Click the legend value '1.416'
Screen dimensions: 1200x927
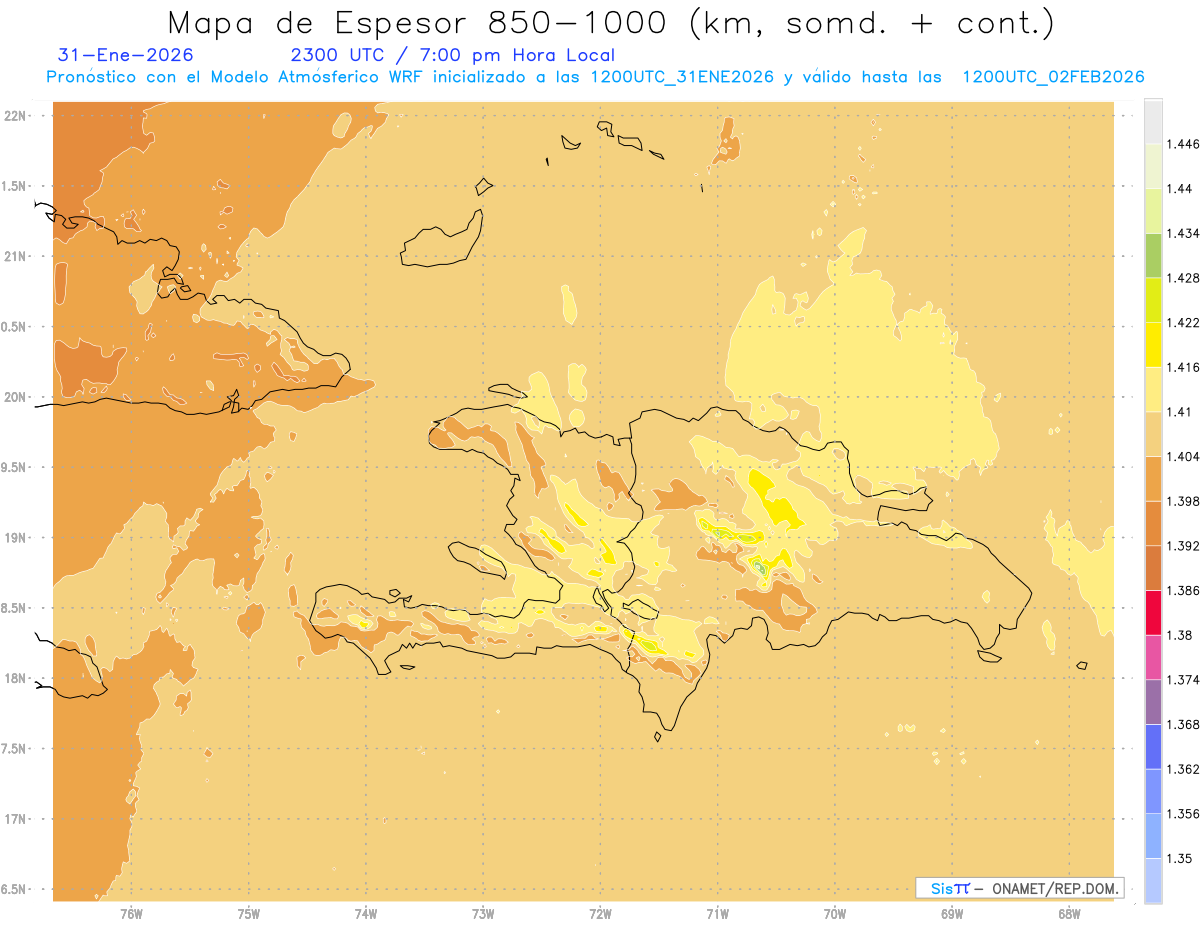point(1185,367)
